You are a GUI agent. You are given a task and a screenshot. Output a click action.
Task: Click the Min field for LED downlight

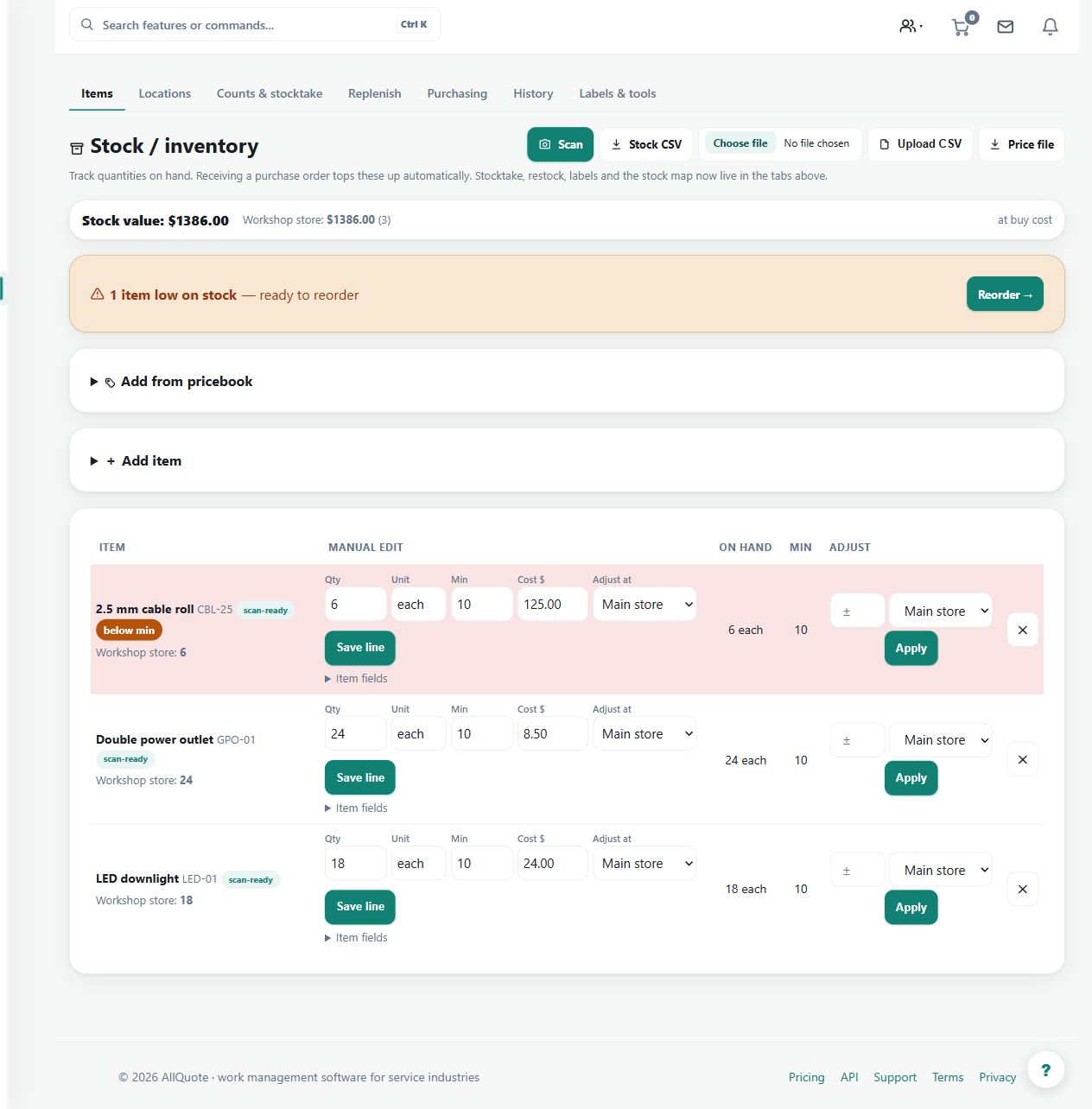coord(481,864)
